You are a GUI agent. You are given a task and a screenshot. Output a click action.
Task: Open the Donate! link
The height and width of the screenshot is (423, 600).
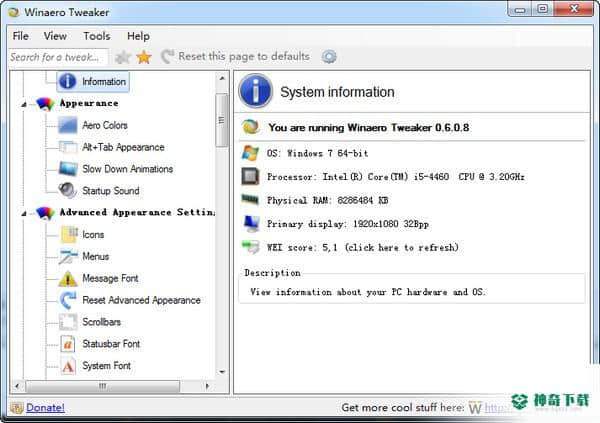pyautogui.click(x=45, y=408)
